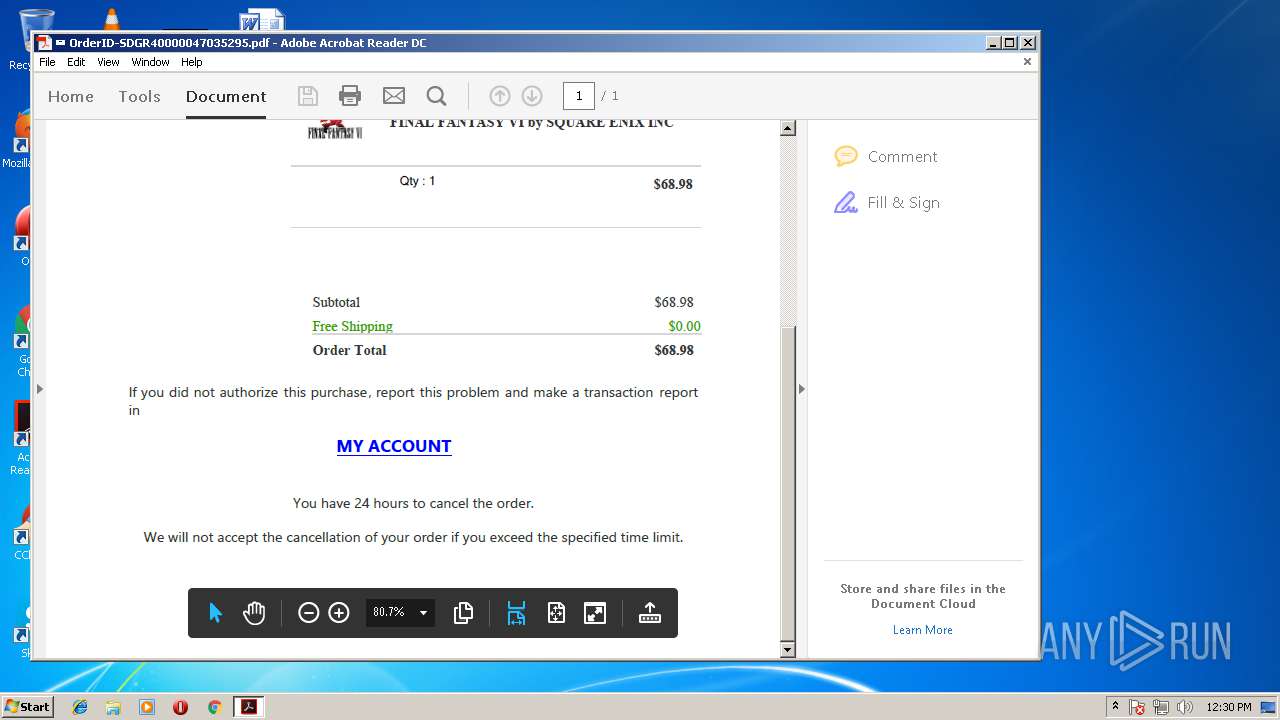Click the Final Fantasy VI product thumbnail
The height and width of the screenshot is (720, 1280).
[x=335, y=130]
